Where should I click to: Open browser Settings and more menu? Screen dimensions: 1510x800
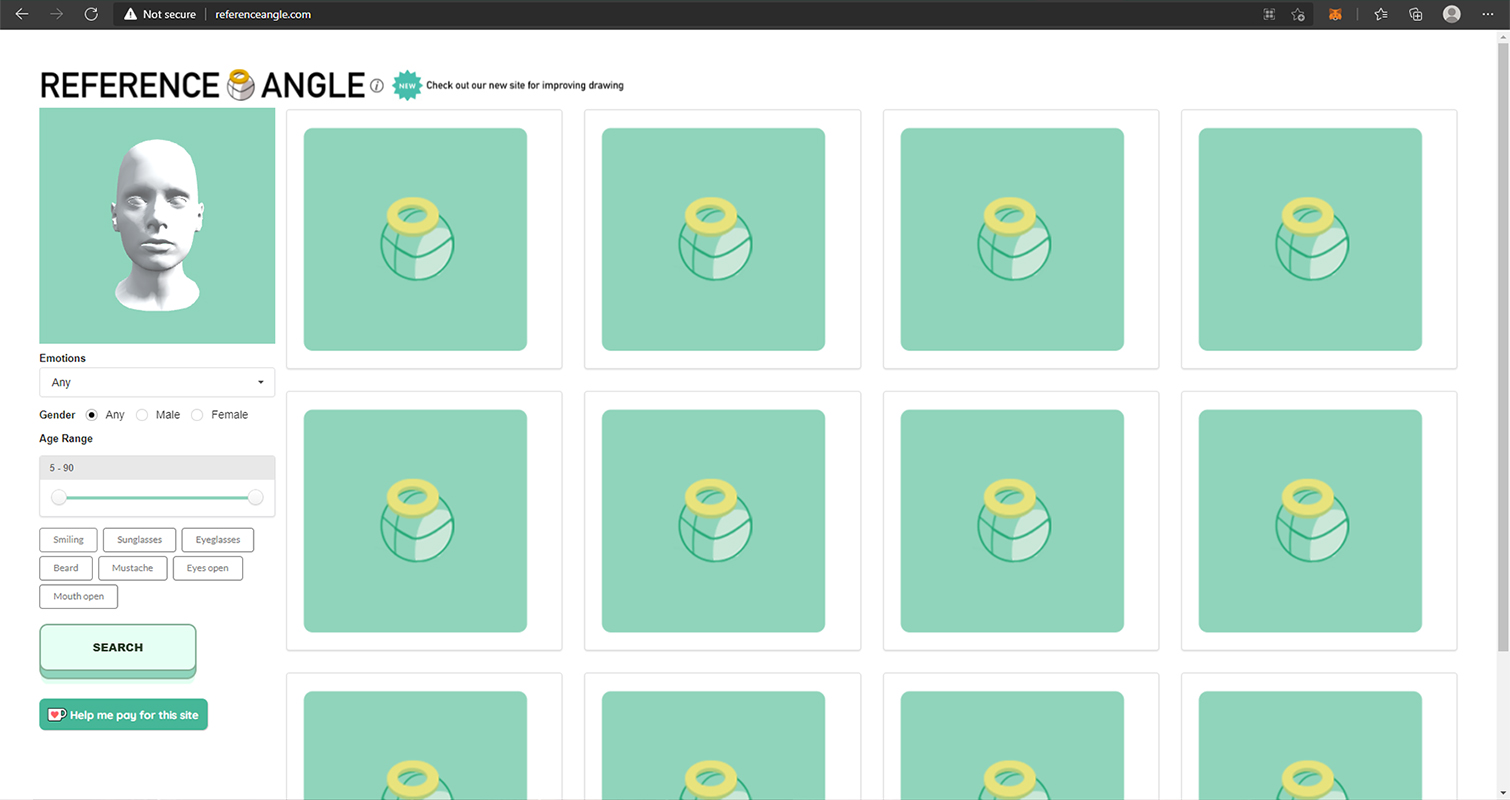(x=1488, y=14)
